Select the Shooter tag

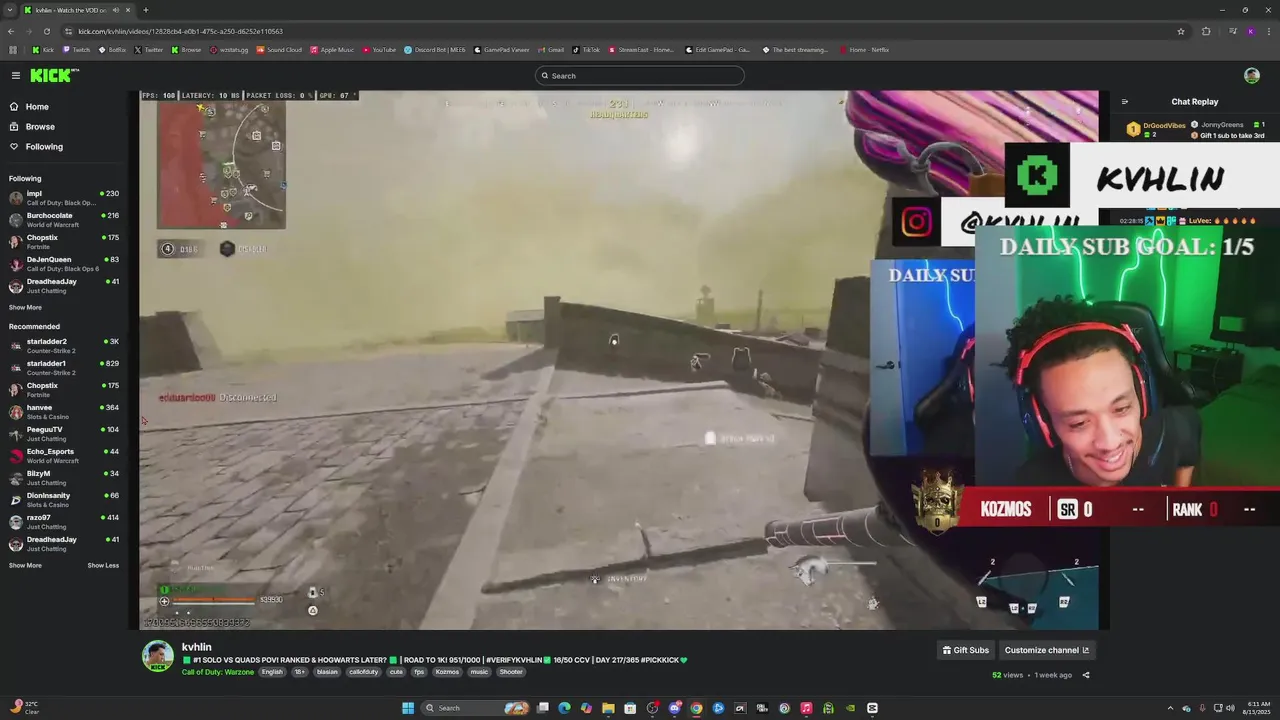pos(511,672)
